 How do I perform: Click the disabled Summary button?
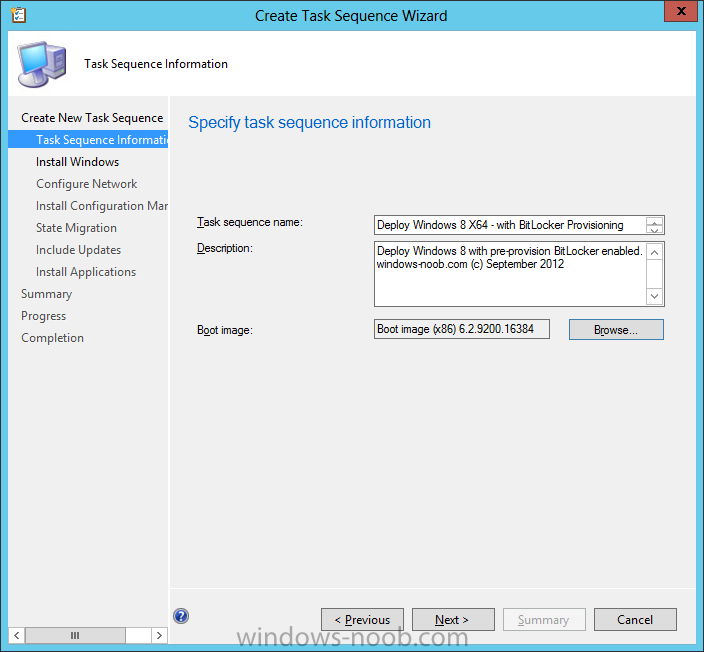click(x=544, y=620)
